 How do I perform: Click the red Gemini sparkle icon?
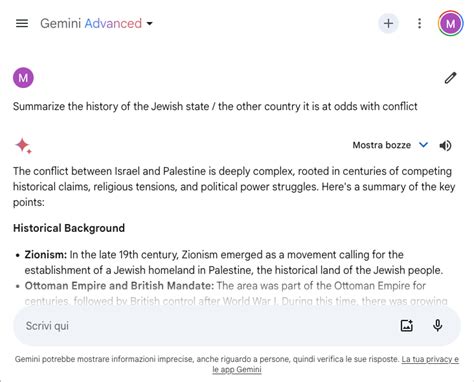[23, 146]
